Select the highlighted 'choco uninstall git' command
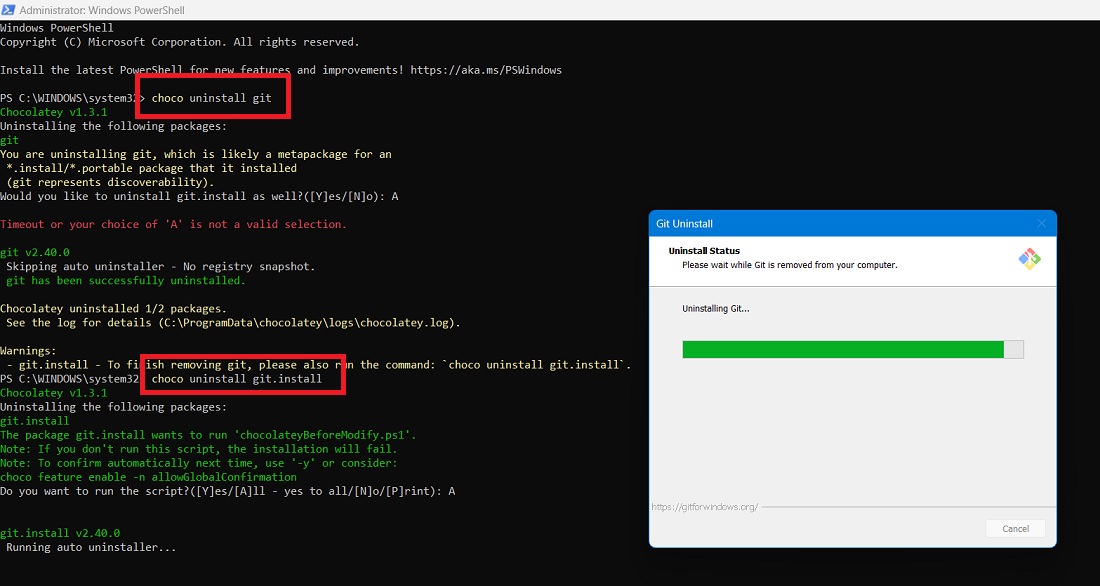1100x586 pixels. pyautogui.click(x=212, y=97)
